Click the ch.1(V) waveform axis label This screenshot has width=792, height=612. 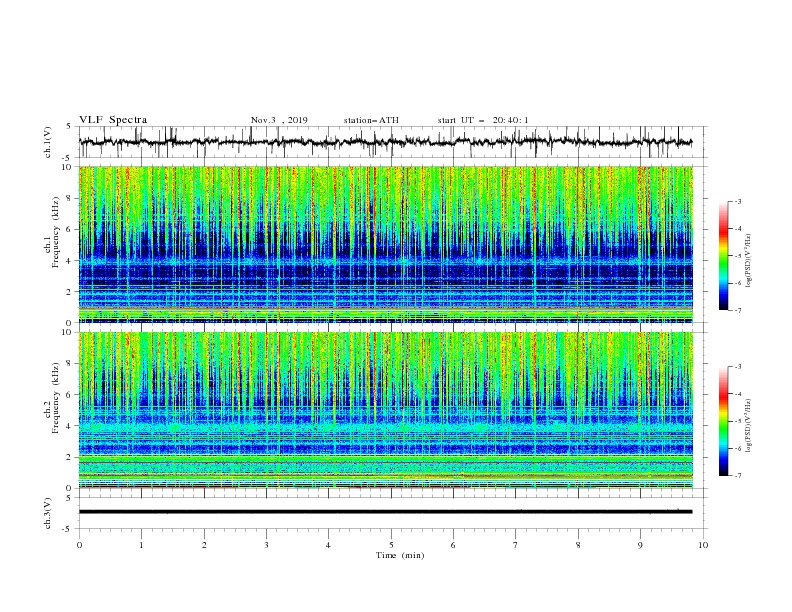(x=48, y=142)
